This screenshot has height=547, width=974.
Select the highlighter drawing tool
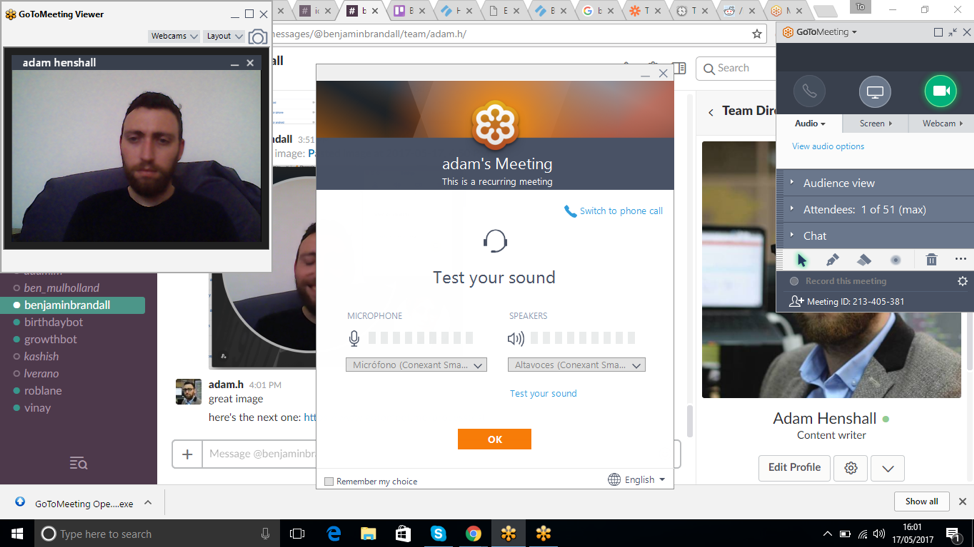click(864, 260)
